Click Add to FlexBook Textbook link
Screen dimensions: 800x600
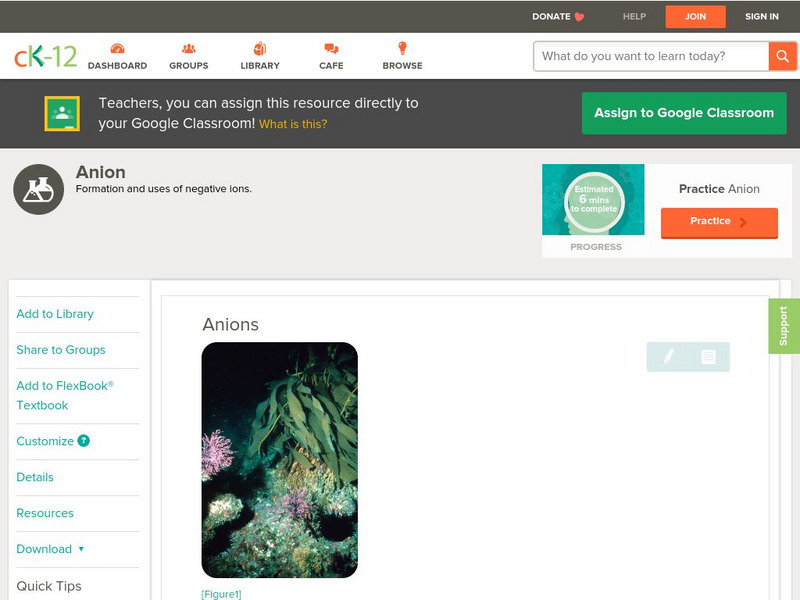[x=65, y=395]
